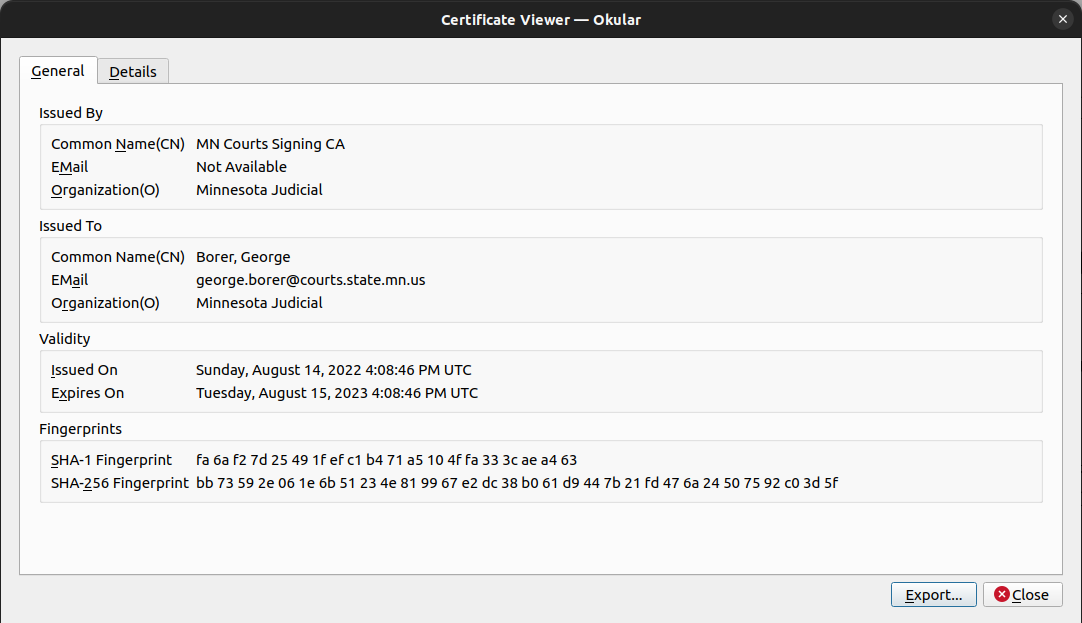This screenshot has width=1082, height=623.
Task: Click the Borer, George common name value
Action: 243,257
